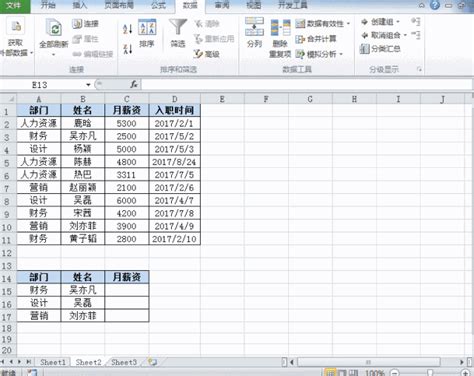Screen dimensions: 474x376
Task: Expand the Name Box dropdown
Action: tap(88, 85)
